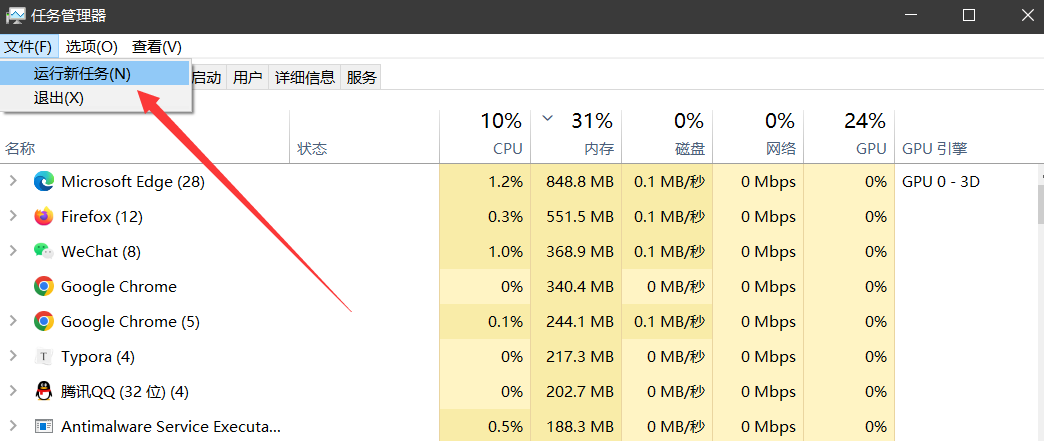
Task: Expand the WeChat (8) process group
Action: (x=13, y=251)
